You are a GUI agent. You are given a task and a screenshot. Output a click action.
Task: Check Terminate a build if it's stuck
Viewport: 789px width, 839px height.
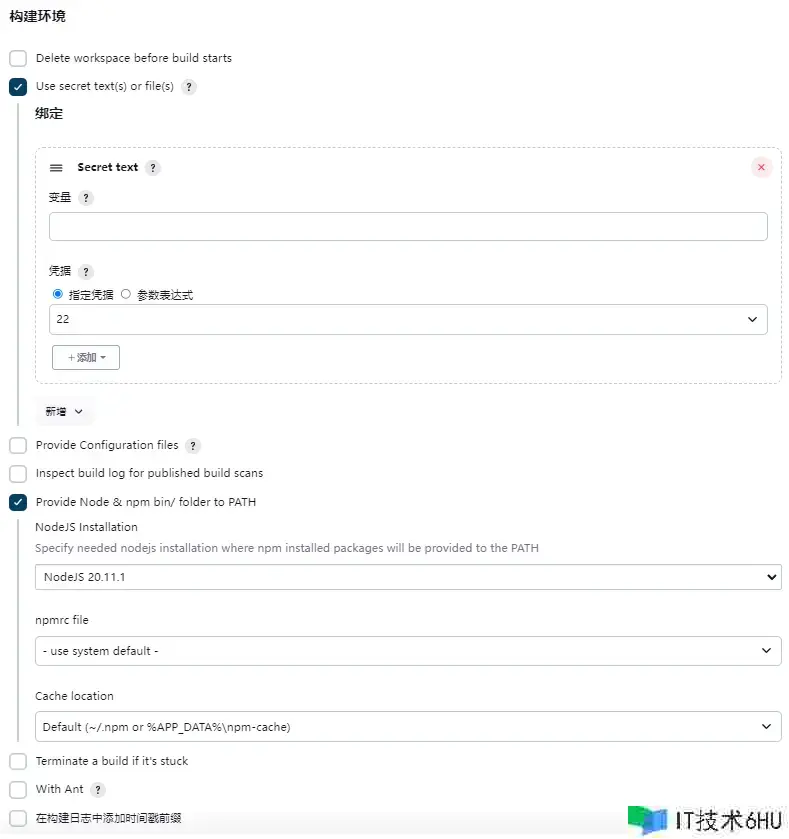pyautogui.click(x=18, y=762)
